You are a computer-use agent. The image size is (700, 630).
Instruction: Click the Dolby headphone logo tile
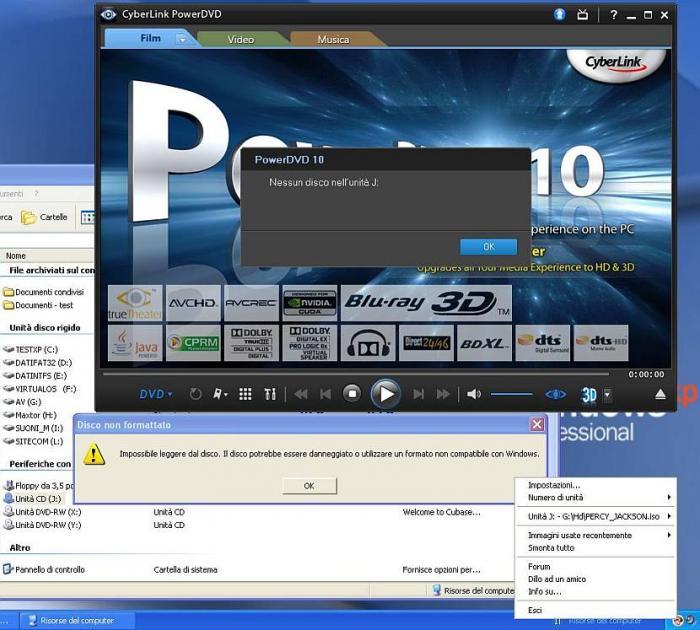point(368,343)
